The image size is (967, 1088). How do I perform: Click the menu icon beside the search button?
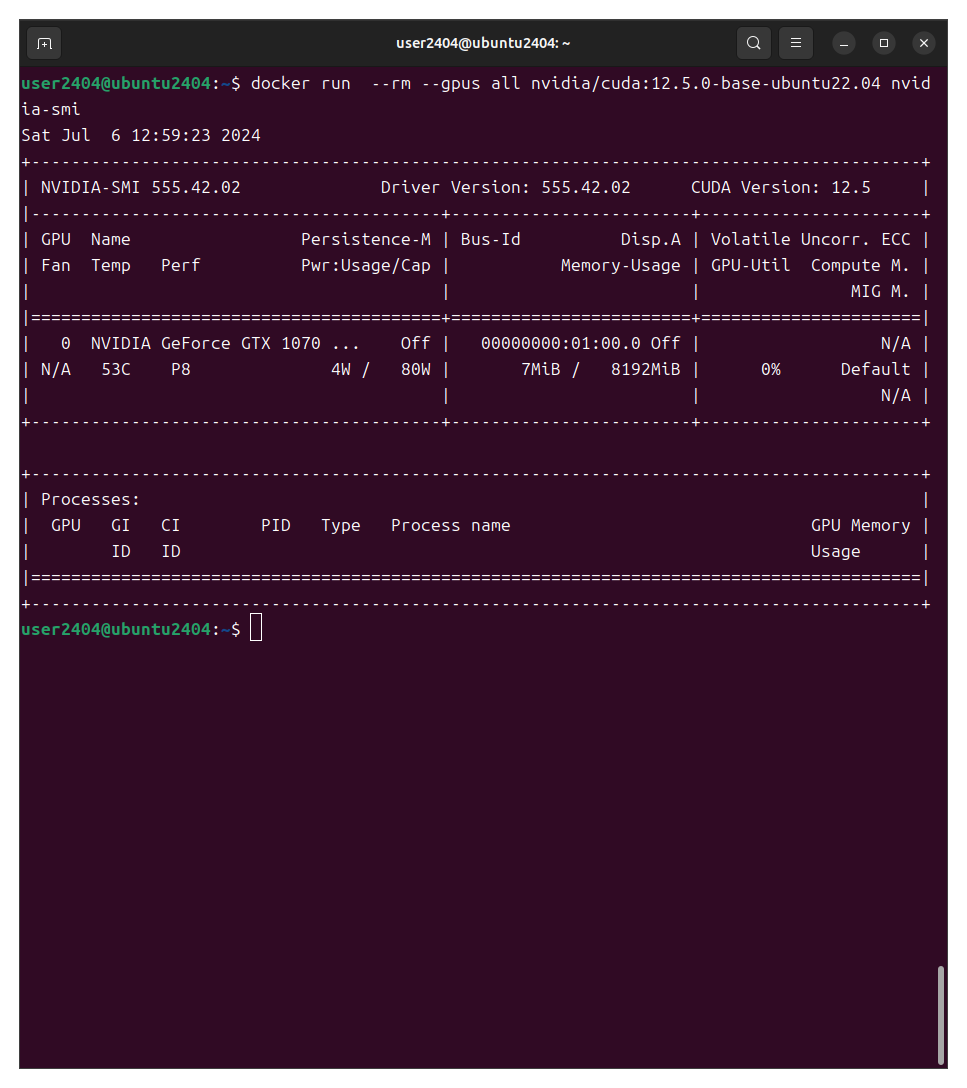pyautogui.click(x=795, y=43)
